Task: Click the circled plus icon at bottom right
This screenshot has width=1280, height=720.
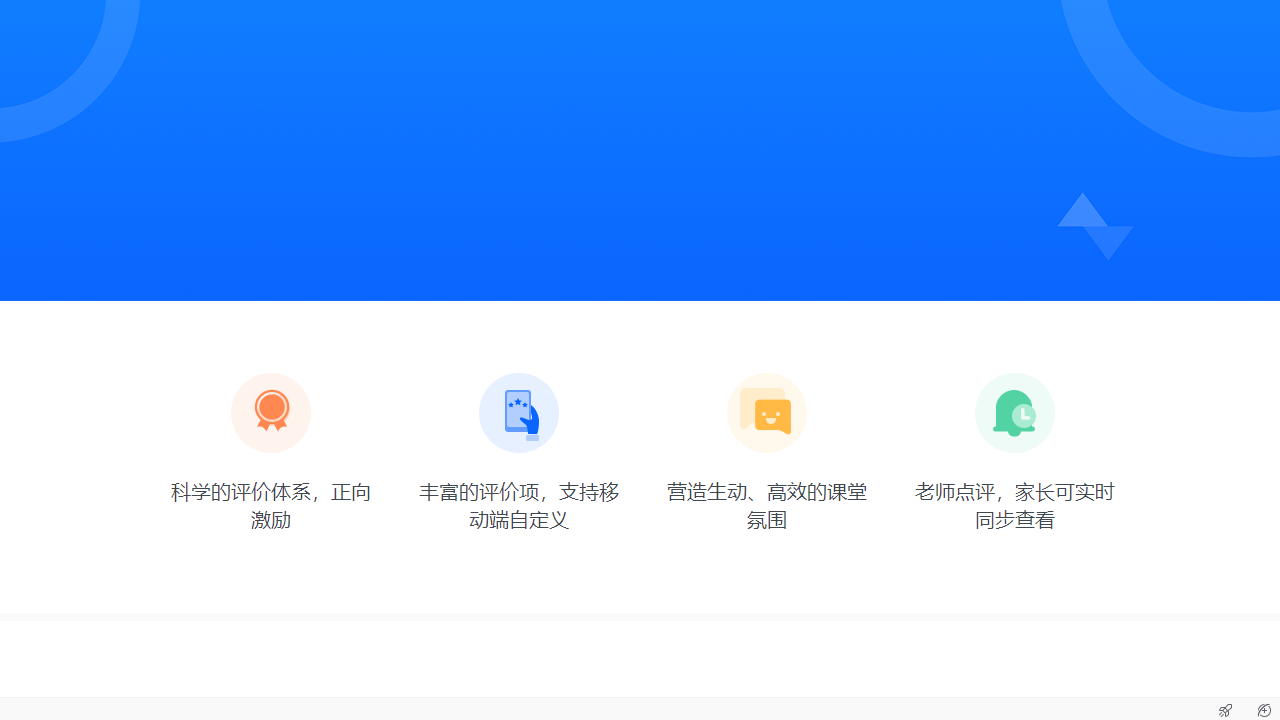Action: (1264, 710)
